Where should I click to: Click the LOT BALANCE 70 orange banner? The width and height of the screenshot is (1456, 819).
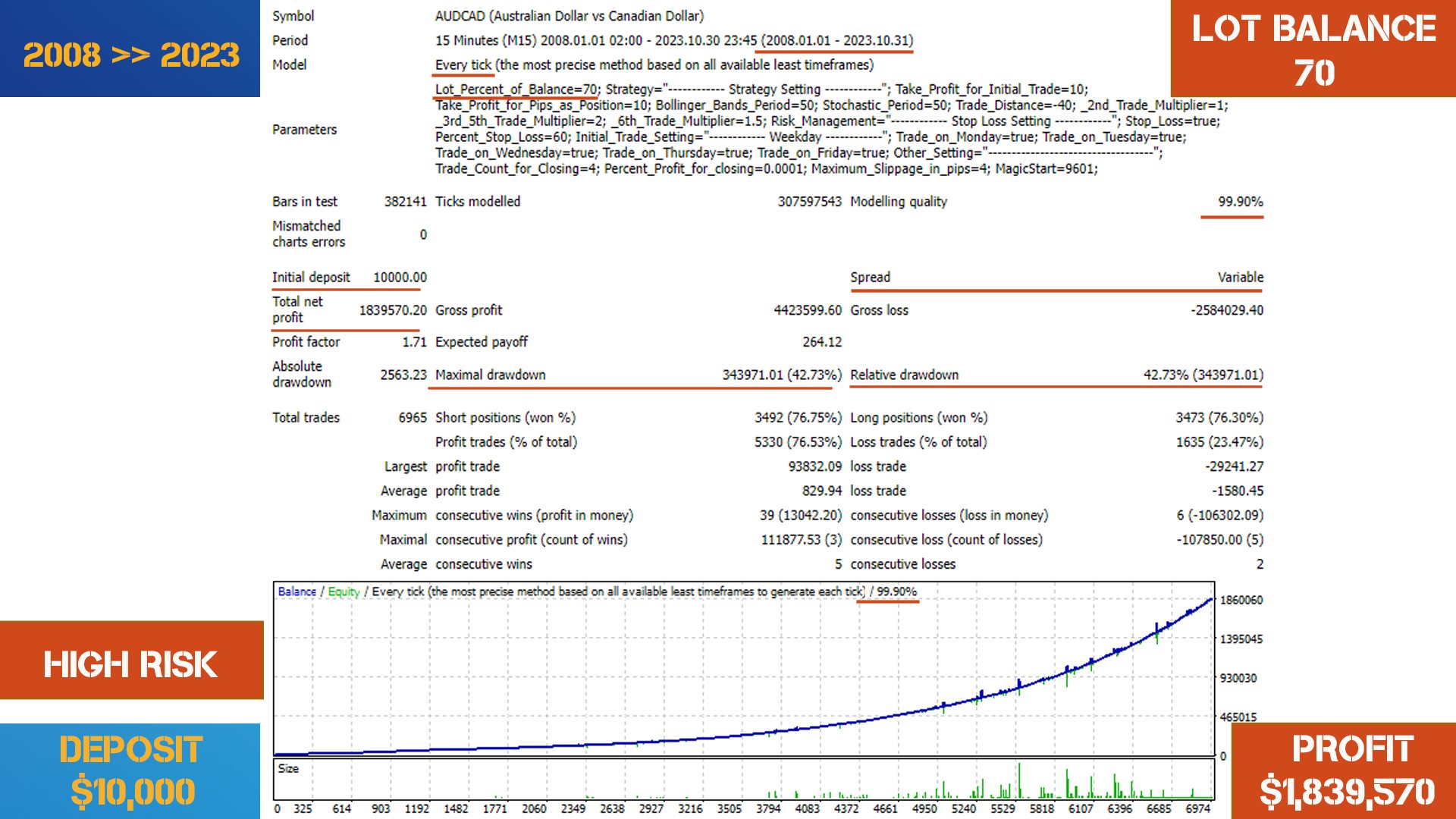tap(1313, 49)
